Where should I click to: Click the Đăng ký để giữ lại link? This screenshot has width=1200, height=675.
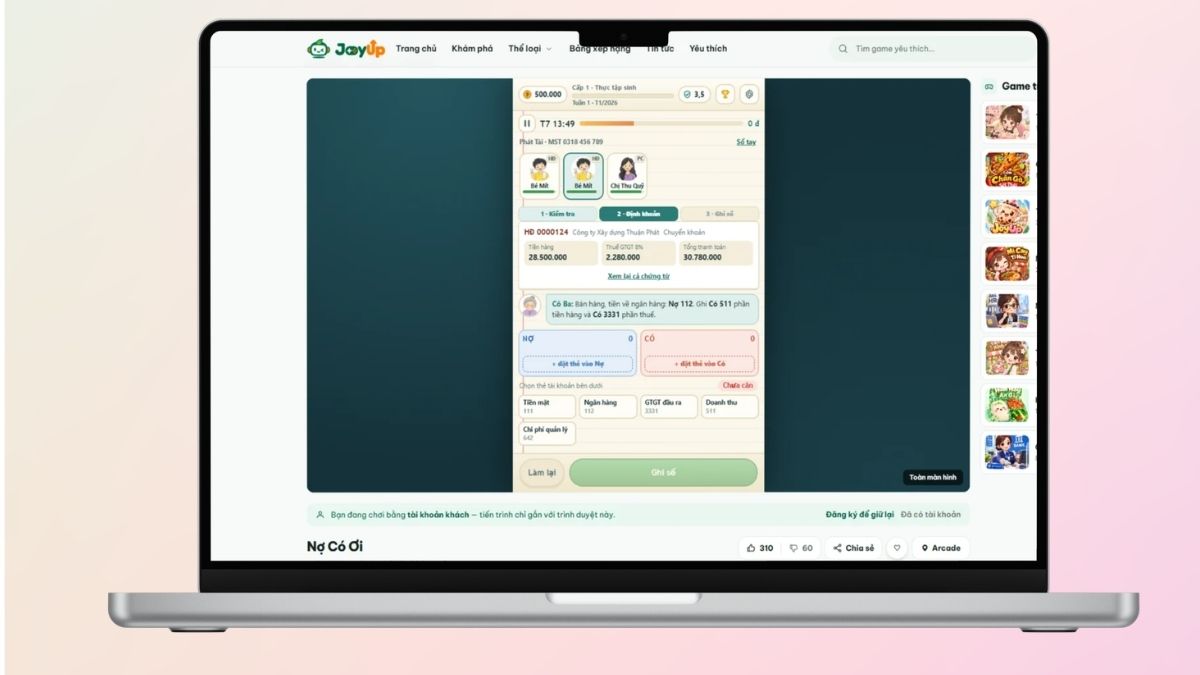click(x=860, y=515)
